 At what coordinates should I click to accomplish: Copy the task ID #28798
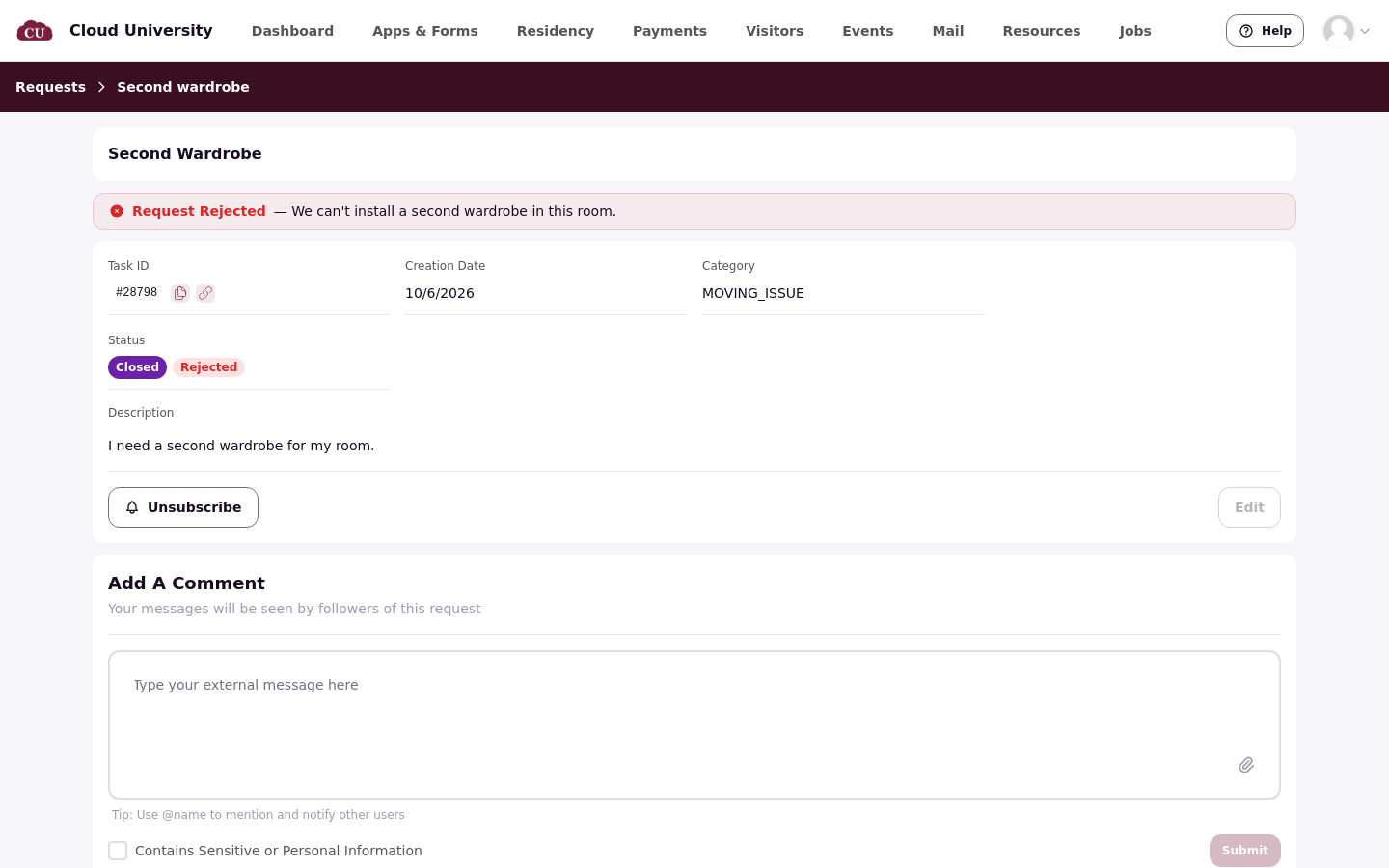[x=180, y=293]
